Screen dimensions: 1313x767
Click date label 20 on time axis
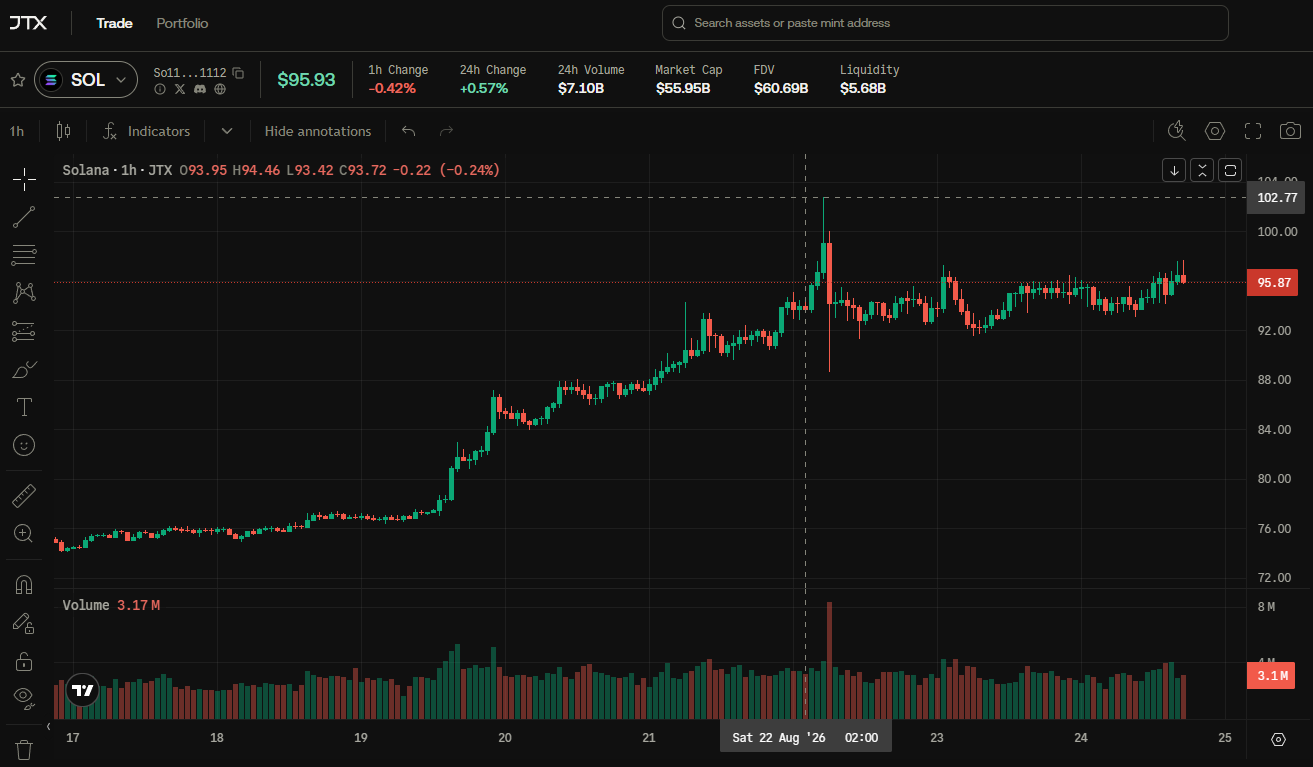pyautogui.click(x=505, y=738)
